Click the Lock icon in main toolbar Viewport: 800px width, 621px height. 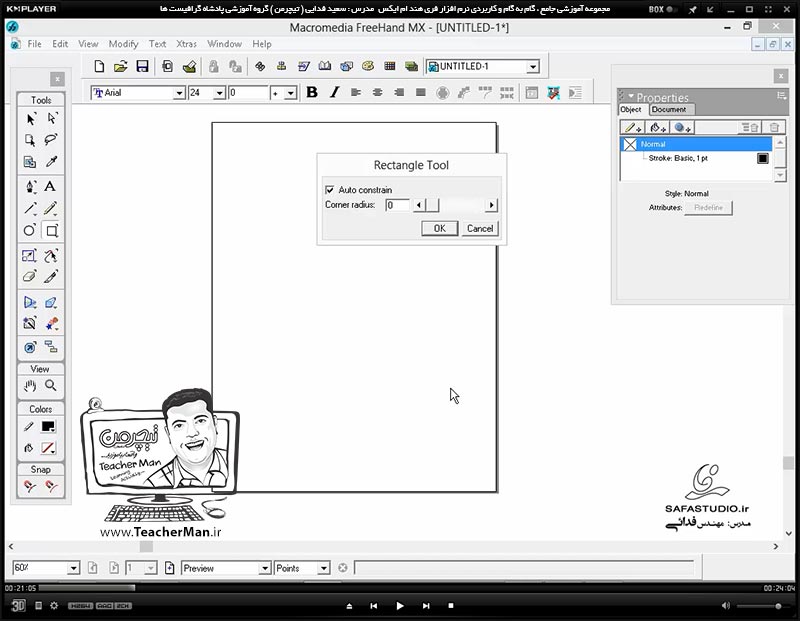click(213, 66)
